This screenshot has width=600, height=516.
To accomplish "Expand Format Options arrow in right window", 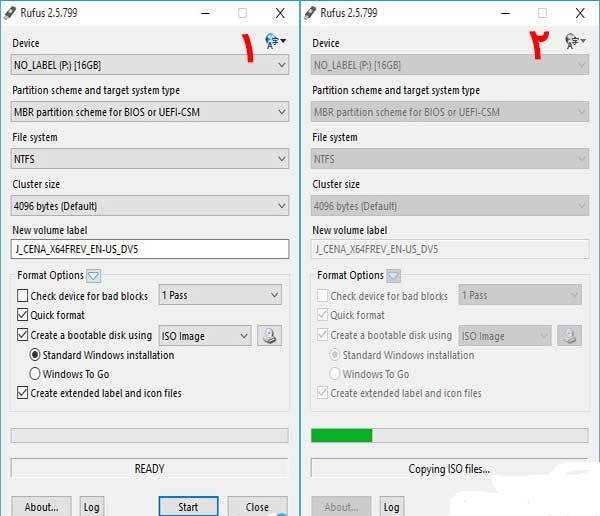I will coord(393,276).
